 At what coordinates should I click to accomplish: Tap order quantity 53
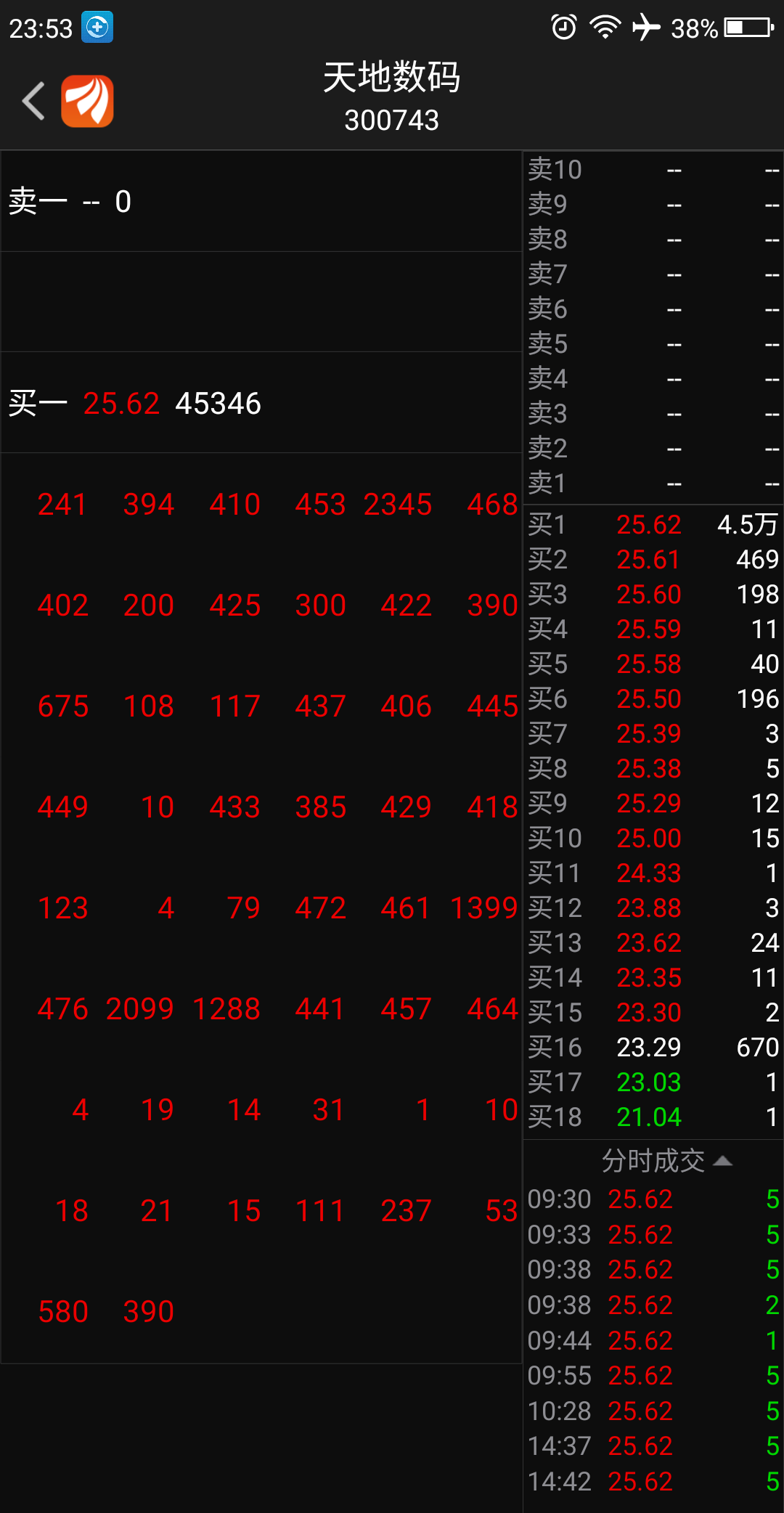(502, 1210)
